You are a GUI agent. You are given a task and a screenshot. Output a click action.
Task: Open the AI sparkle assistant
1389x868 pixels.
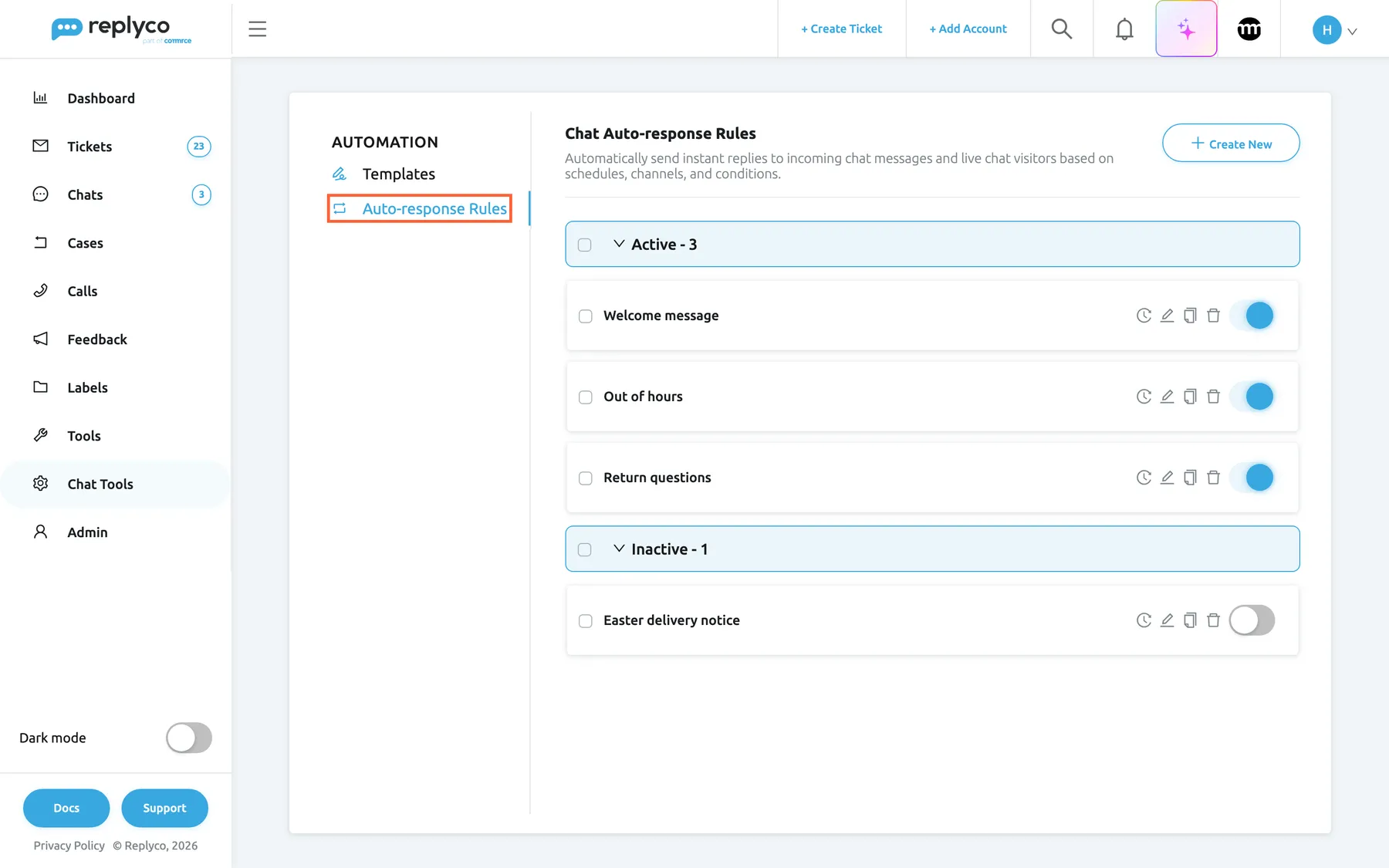pos(1186,29)
